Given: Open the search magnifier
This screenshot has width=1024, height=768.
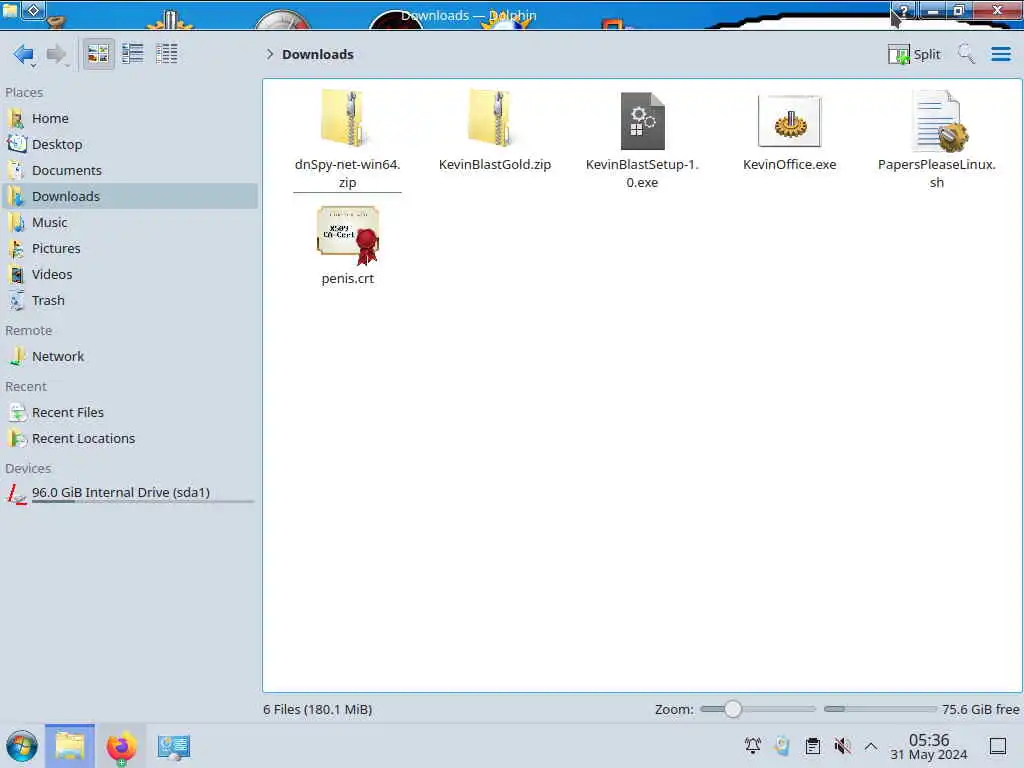Looking at the screenshot, I should [966, 54].
